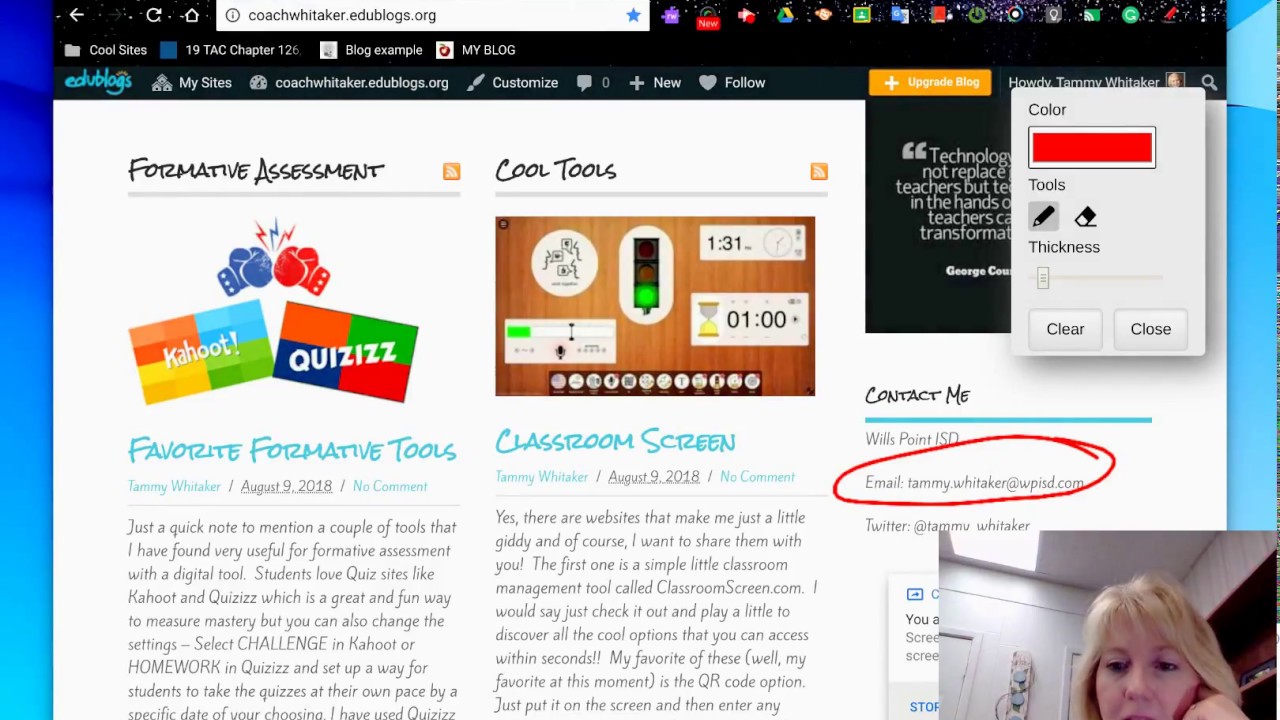
Task: Open Chrome's three-dot menu
Action: (x=1204, y=15)
